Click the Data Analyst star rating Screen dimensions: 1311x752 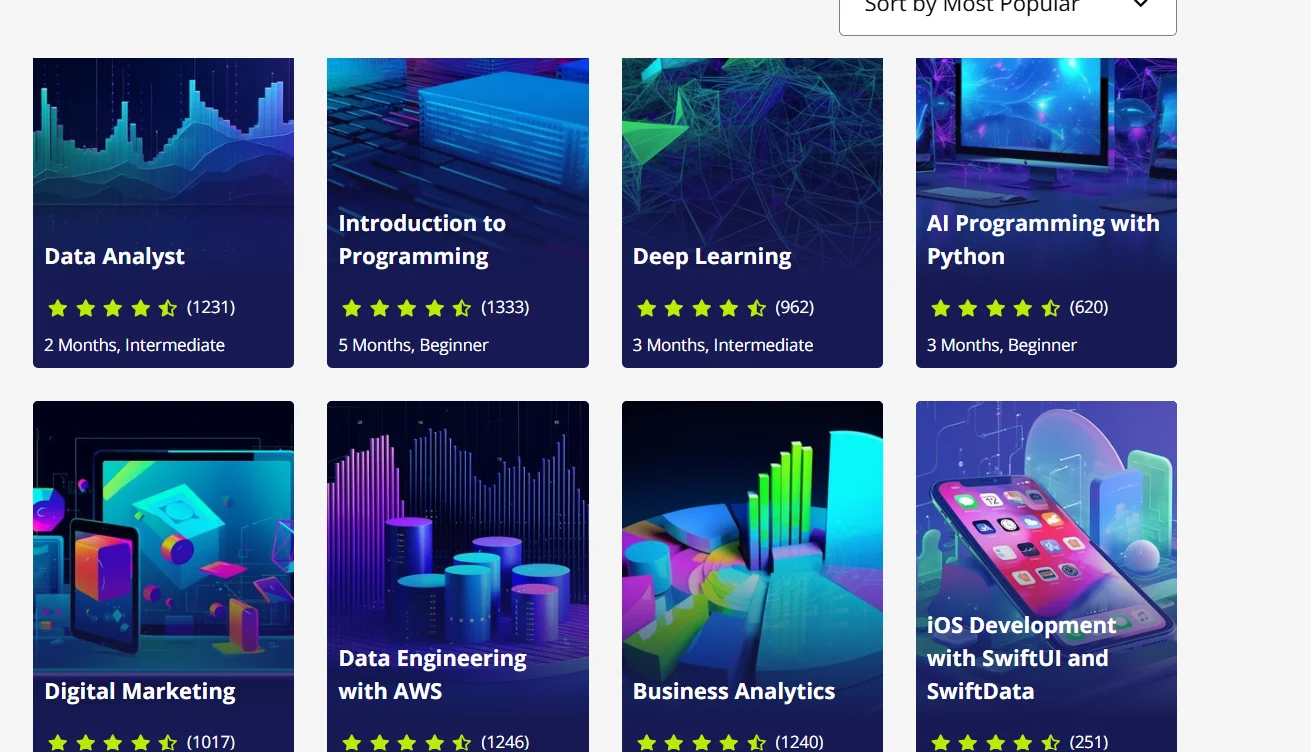112,308
